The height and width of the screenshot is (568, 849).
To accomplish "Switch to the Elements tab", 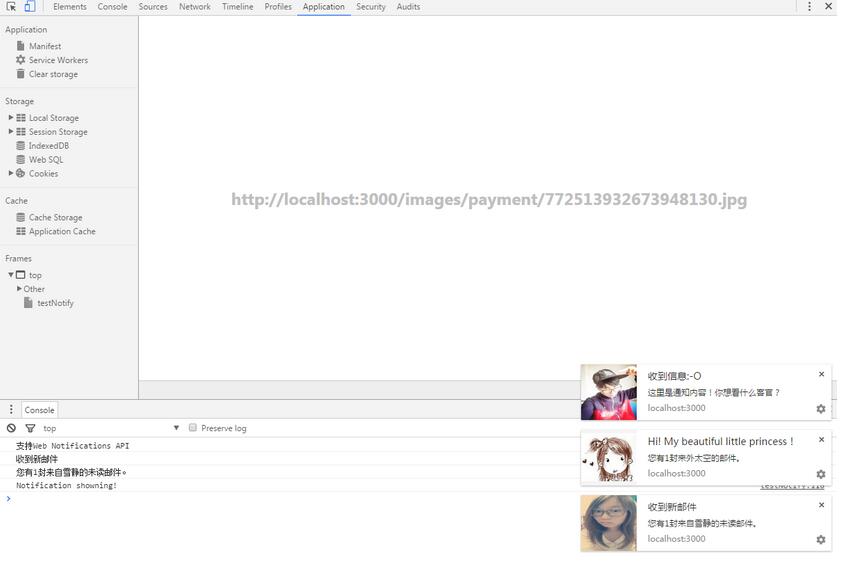I will point(70,7).
